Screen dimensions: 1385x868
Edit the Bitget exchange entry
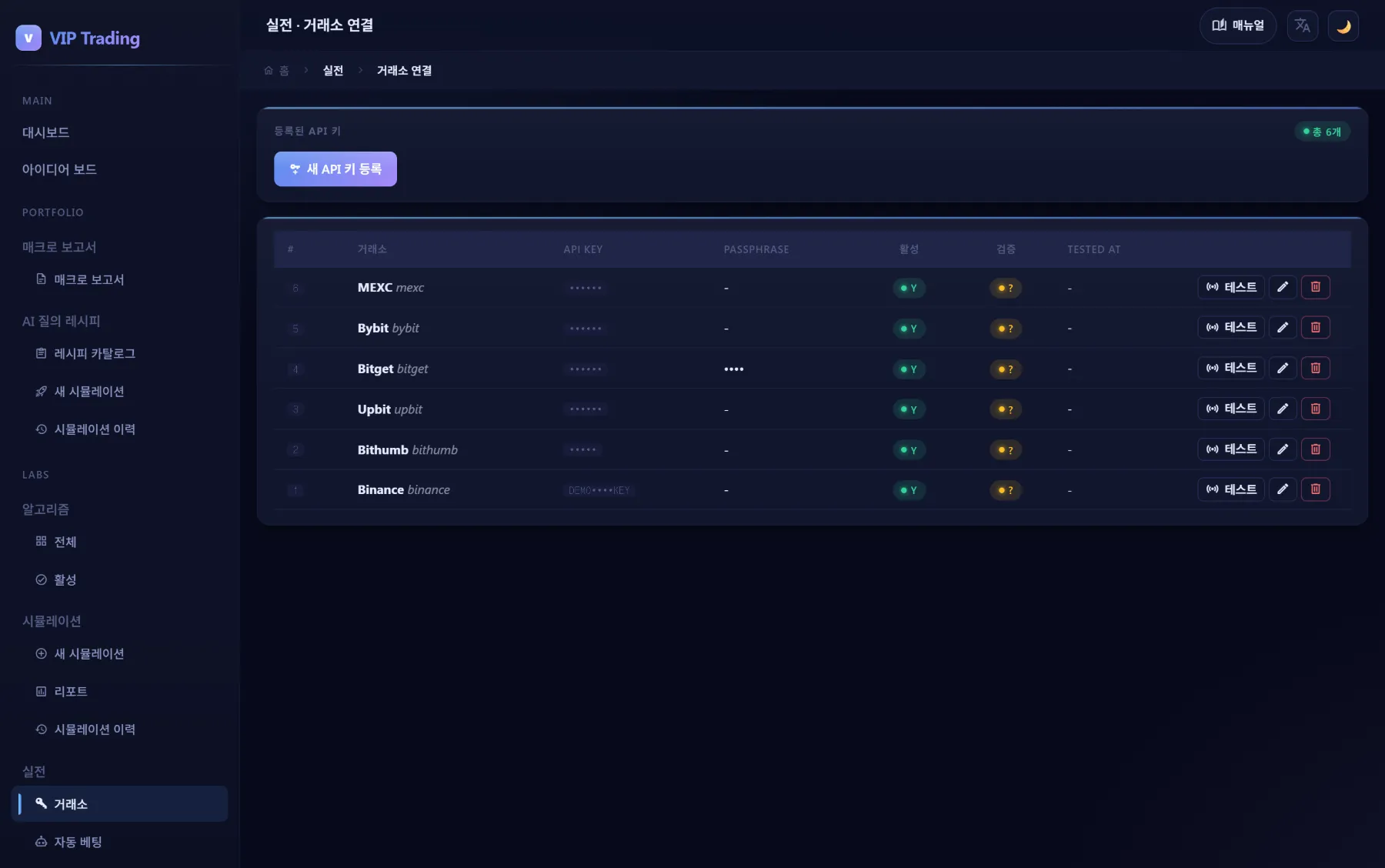1283,368
